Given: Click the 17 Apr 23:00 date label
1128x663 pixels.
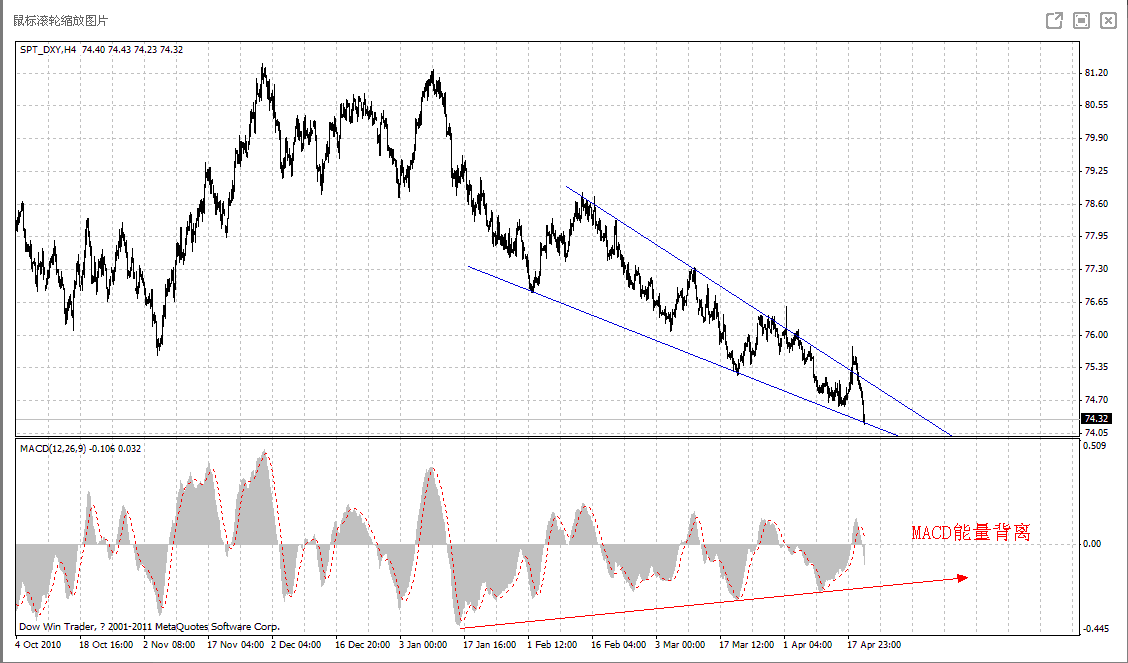Looking at the screenshot, I should click(874, 644).
